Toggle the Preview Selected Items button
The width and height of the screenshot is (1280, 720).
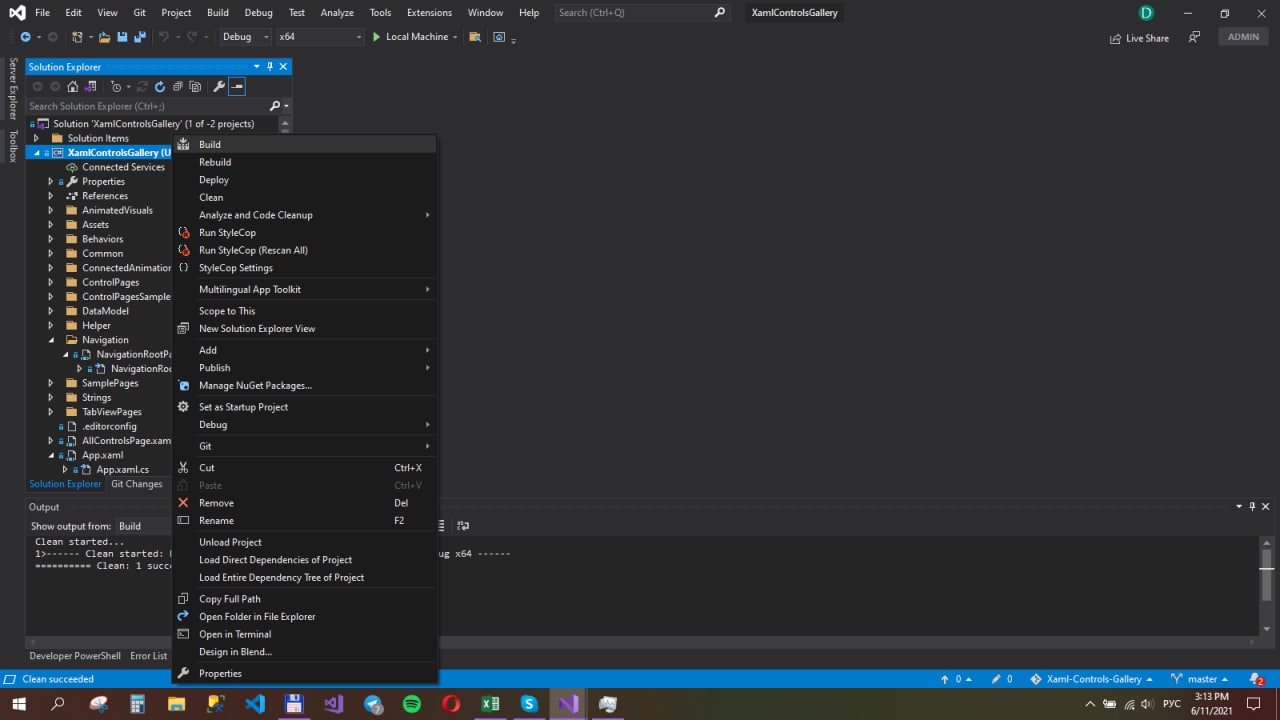(x=237, y=87)
